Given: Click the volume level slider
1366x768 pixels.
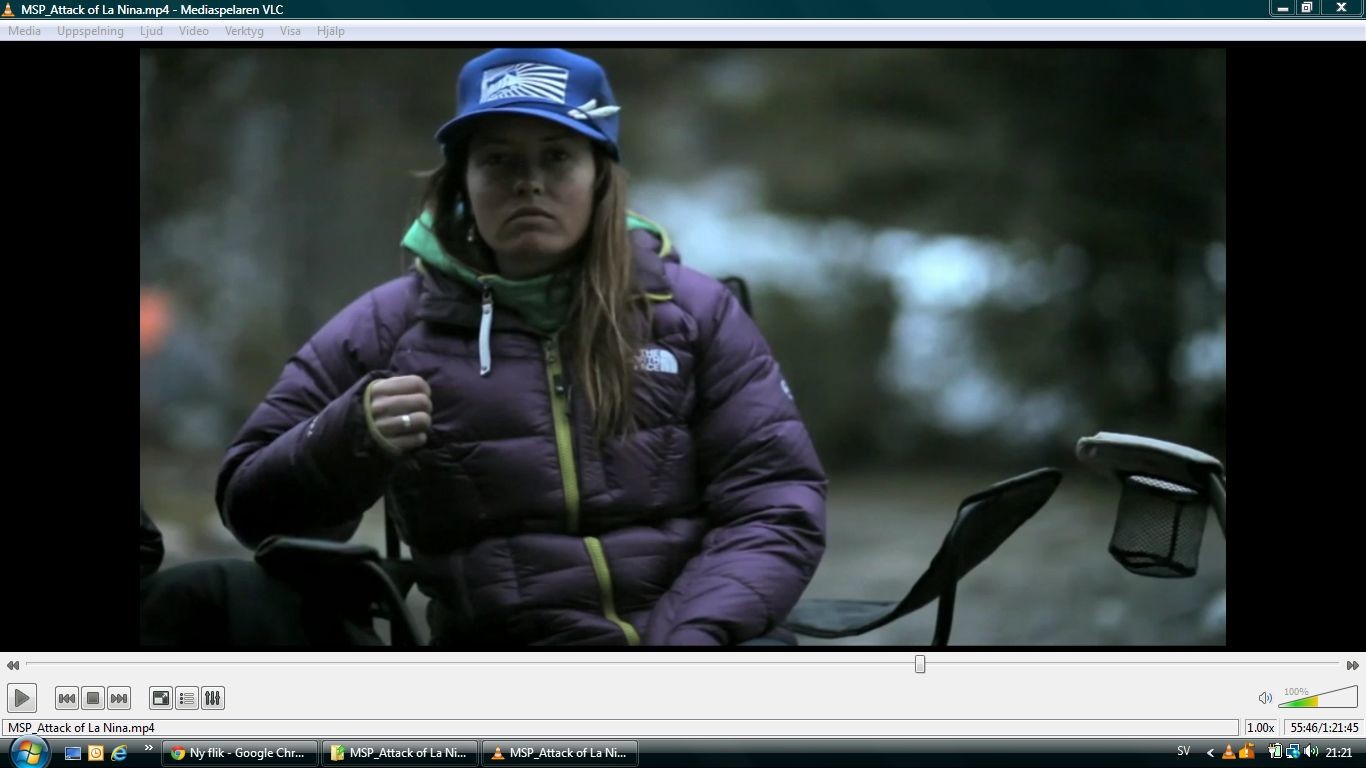Looking at the screenshot, I should [1318, 697].
